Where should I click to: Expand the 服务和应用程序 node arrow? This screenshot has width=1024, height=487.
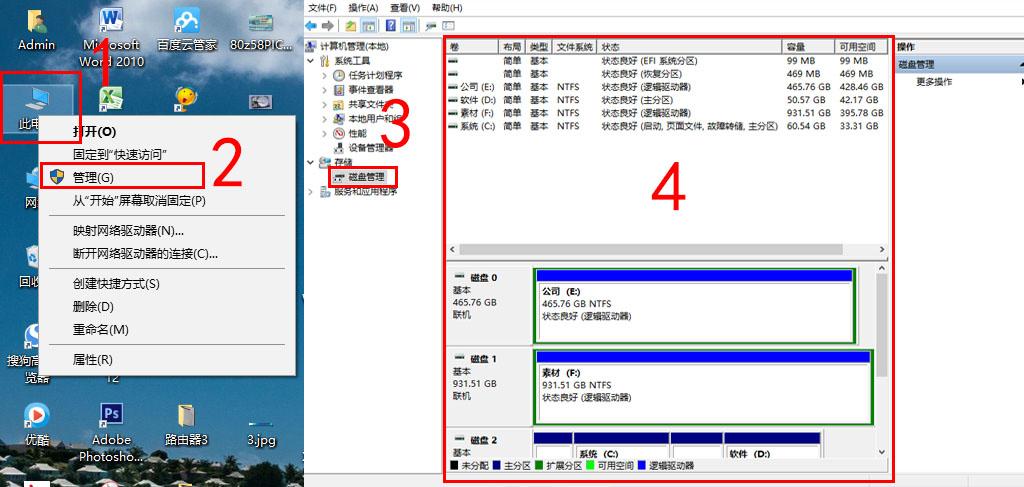coord(310,192)
